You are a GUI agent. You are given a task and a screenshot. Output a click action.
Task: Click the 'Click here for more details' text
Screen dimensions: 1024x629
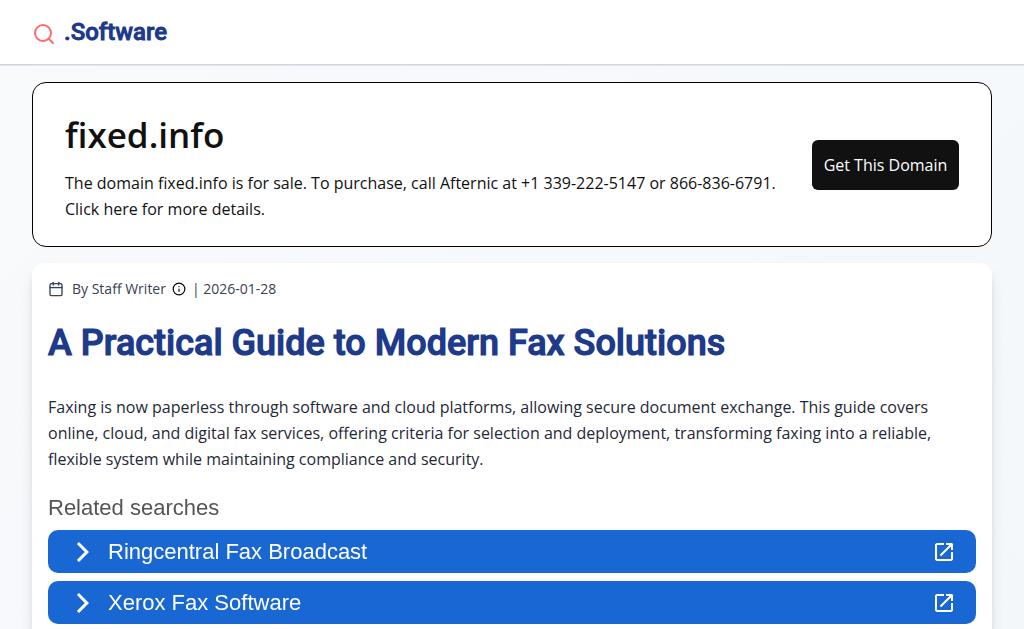click(x=165, y=210)
